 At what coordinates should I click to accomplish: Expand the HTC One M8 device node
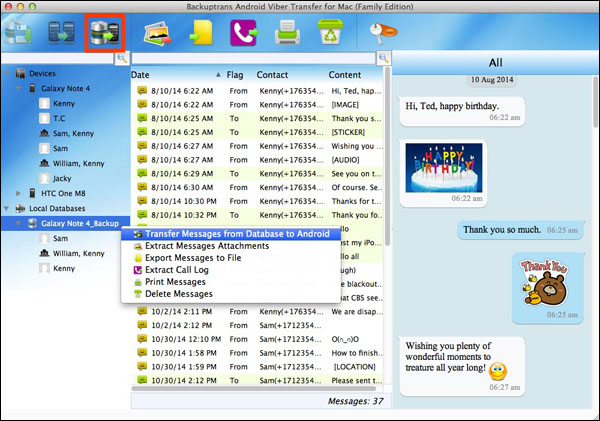(18, 193)
